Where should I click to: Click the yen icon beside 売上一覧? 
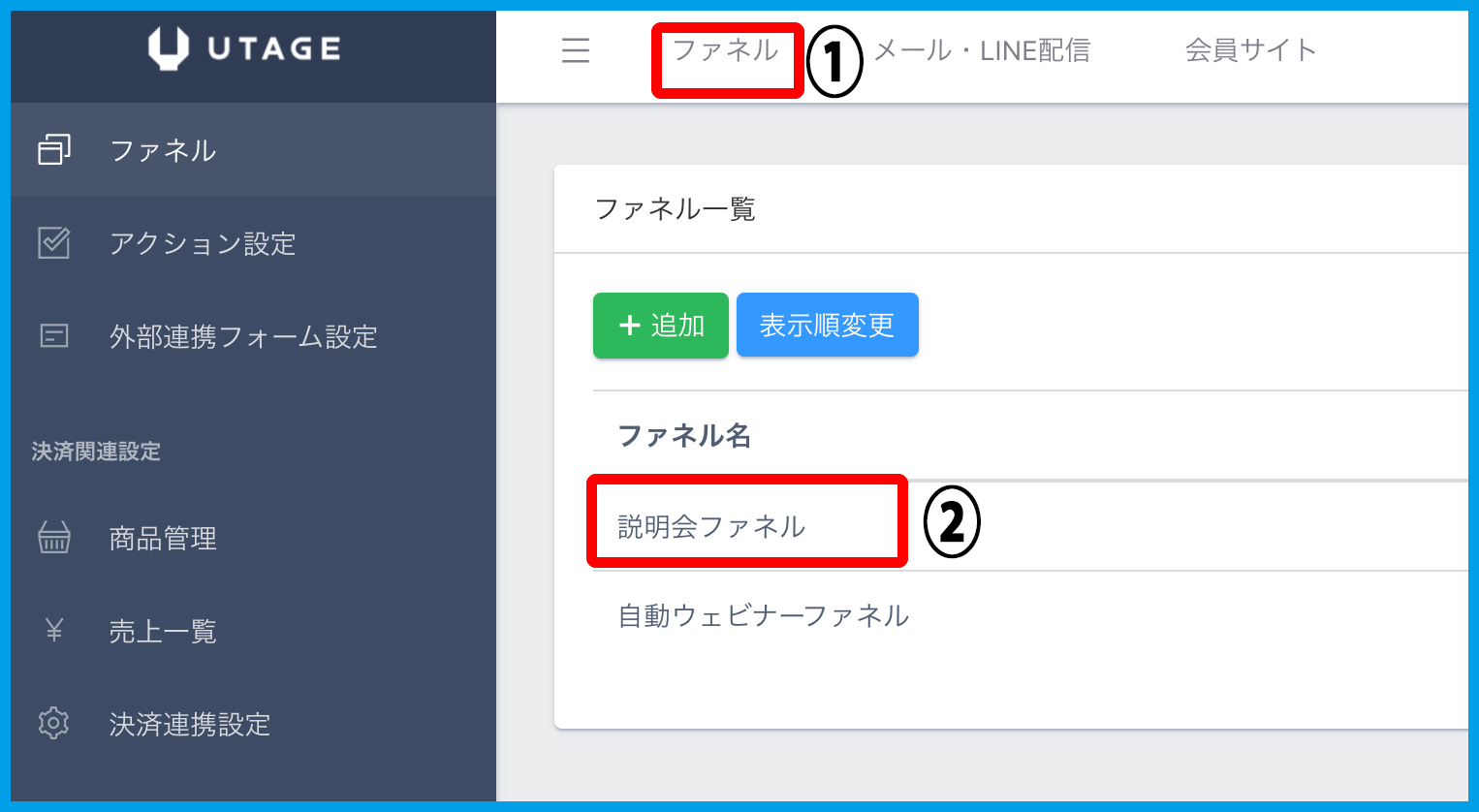point(54,631)
